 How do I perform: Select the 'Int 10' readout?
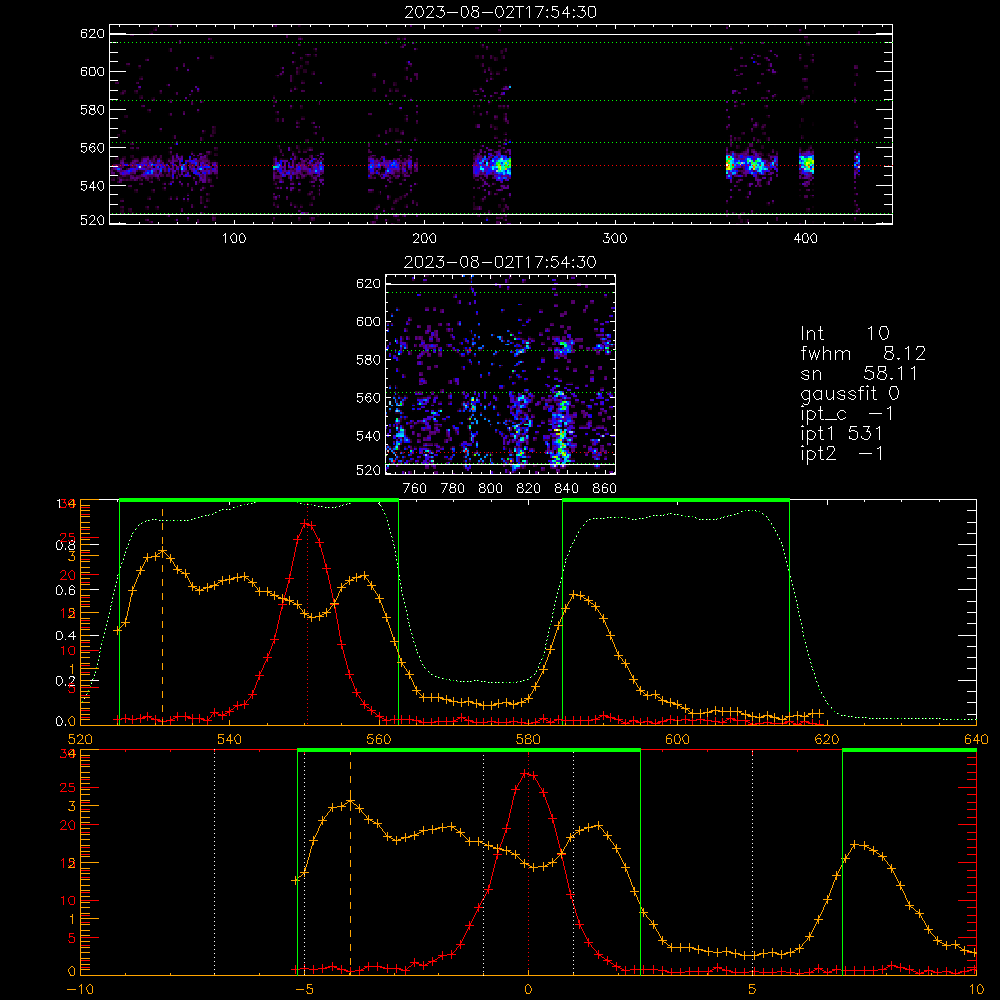pos(844,333)
